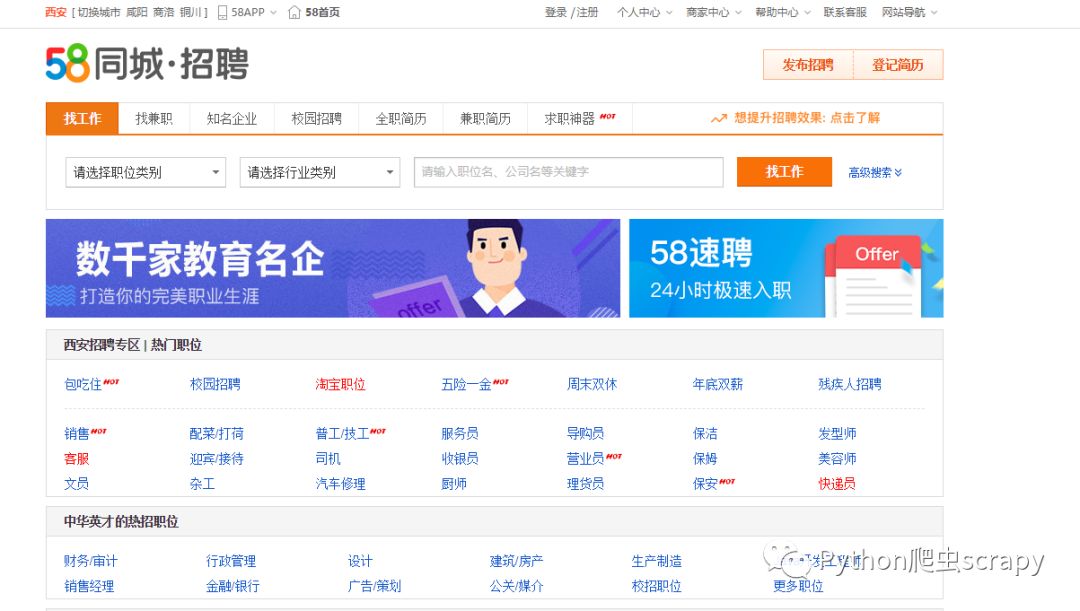Viewport: 1080px width, 611px height.
Task: Open the 司机 job category
Action: pos(328,459)
